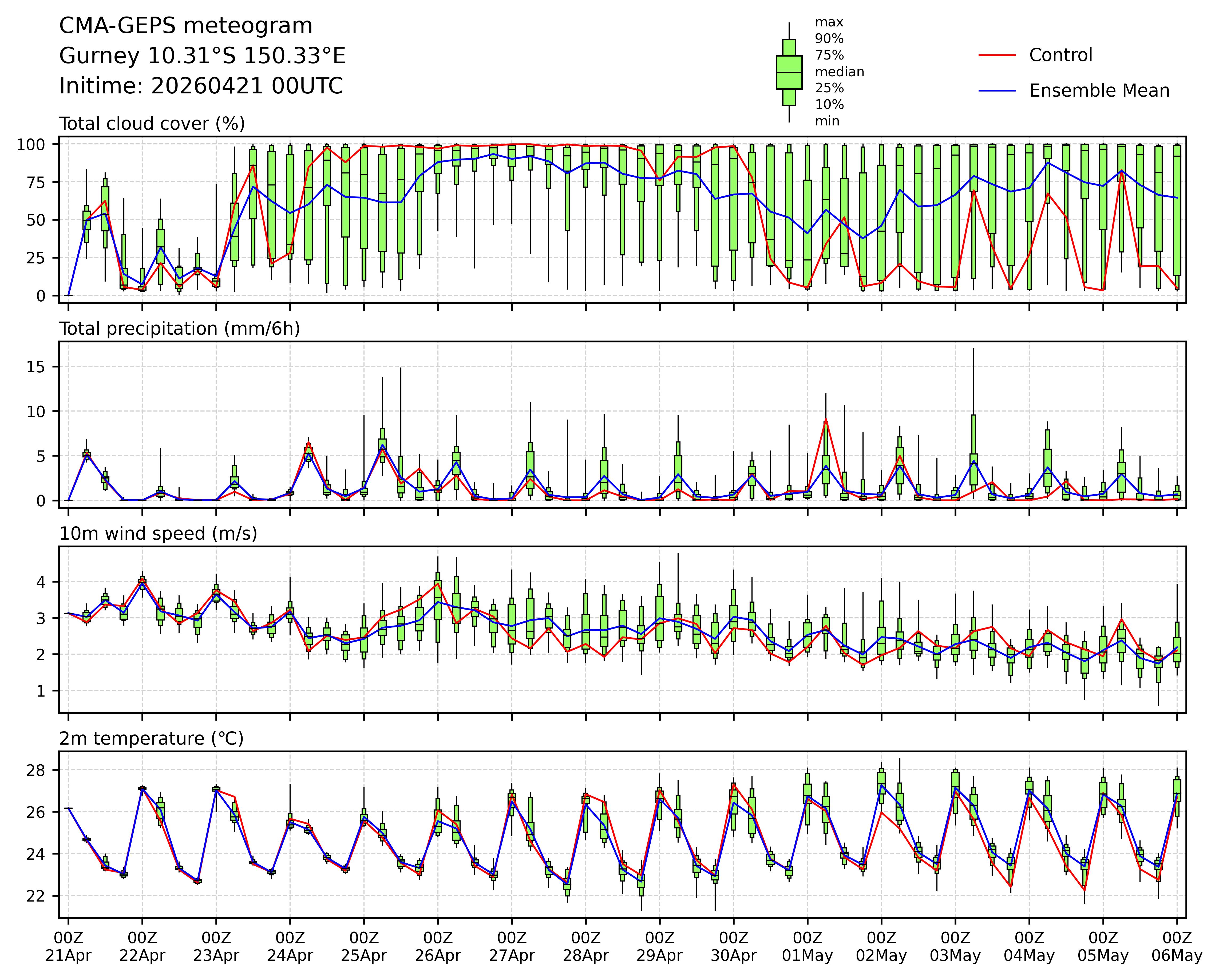Click the median label in legend
The image size is (1219, 980).
pos(839,72)
